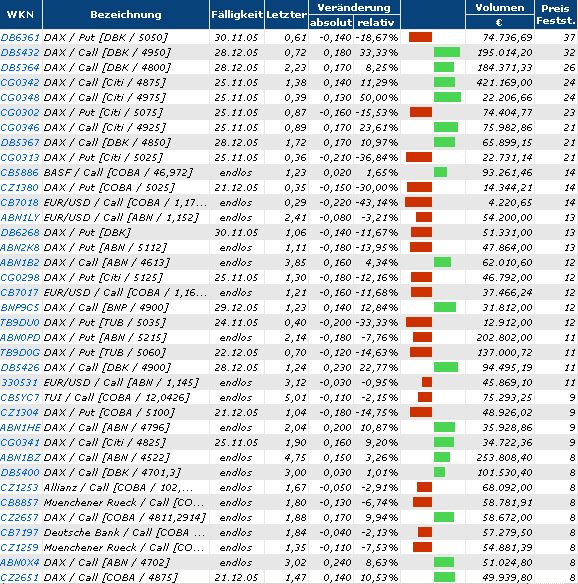Open WKN link ABN1HE
The width and height of the screenshot is (578, 584).
[20, 428]
